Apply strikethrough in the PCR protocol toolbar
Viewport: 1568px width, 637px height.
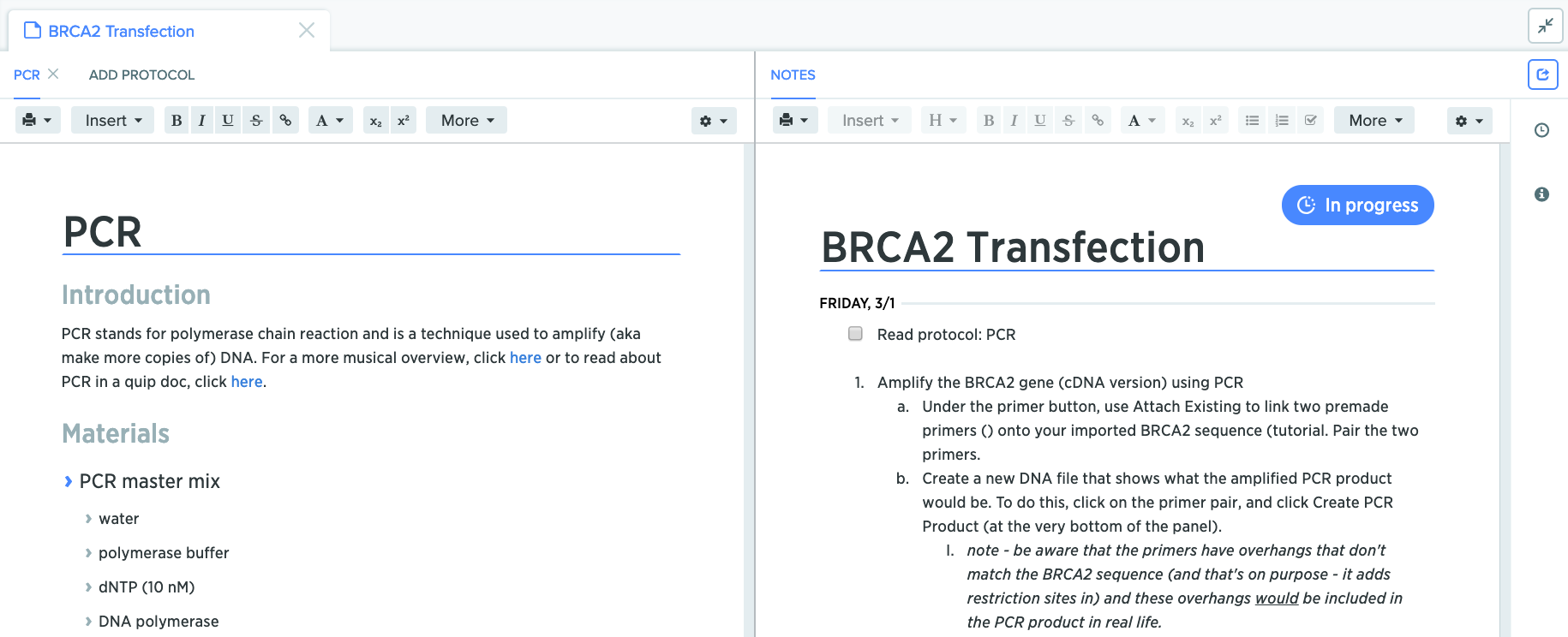tap(256, 121)
